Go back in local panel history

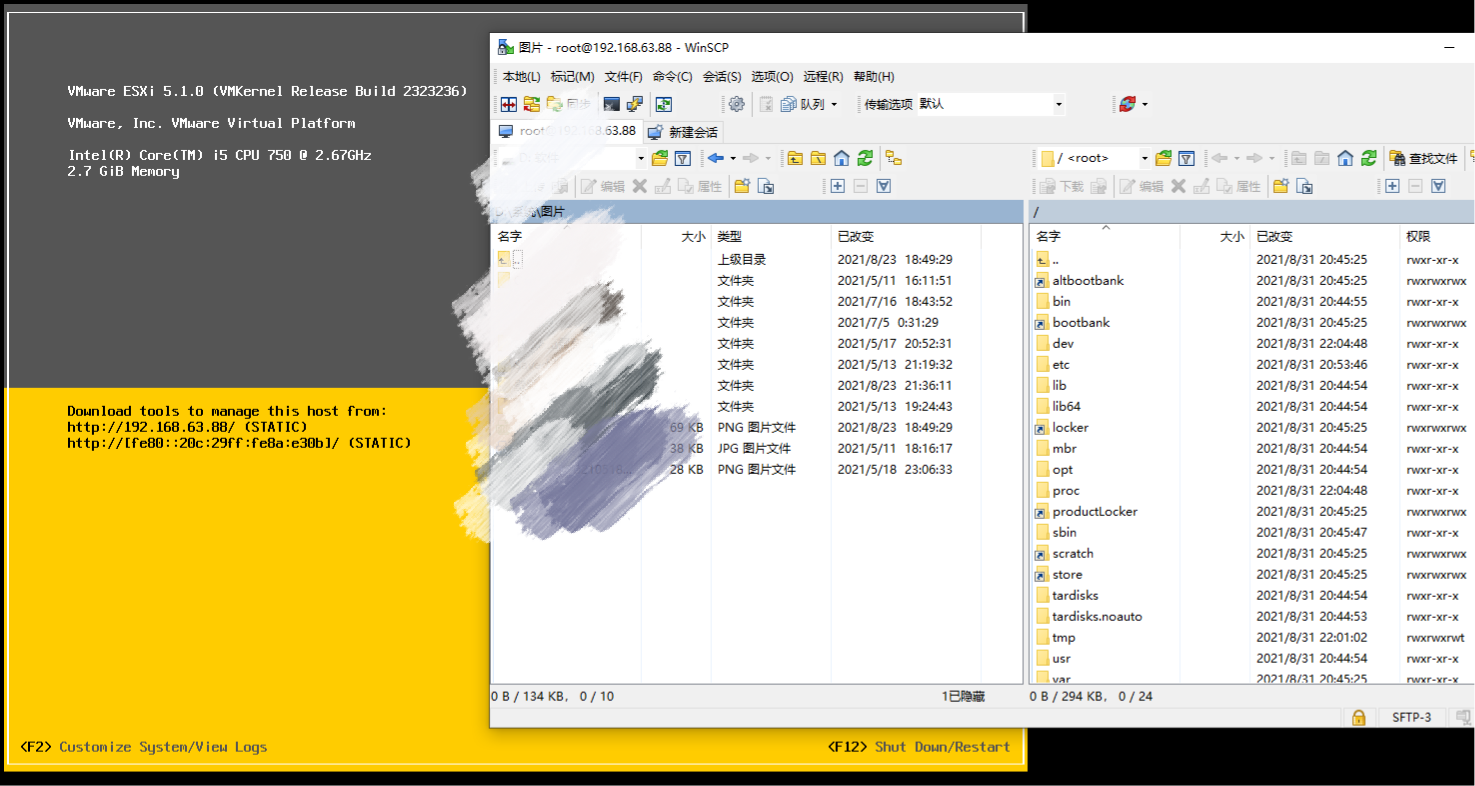(x=715, y=158)
